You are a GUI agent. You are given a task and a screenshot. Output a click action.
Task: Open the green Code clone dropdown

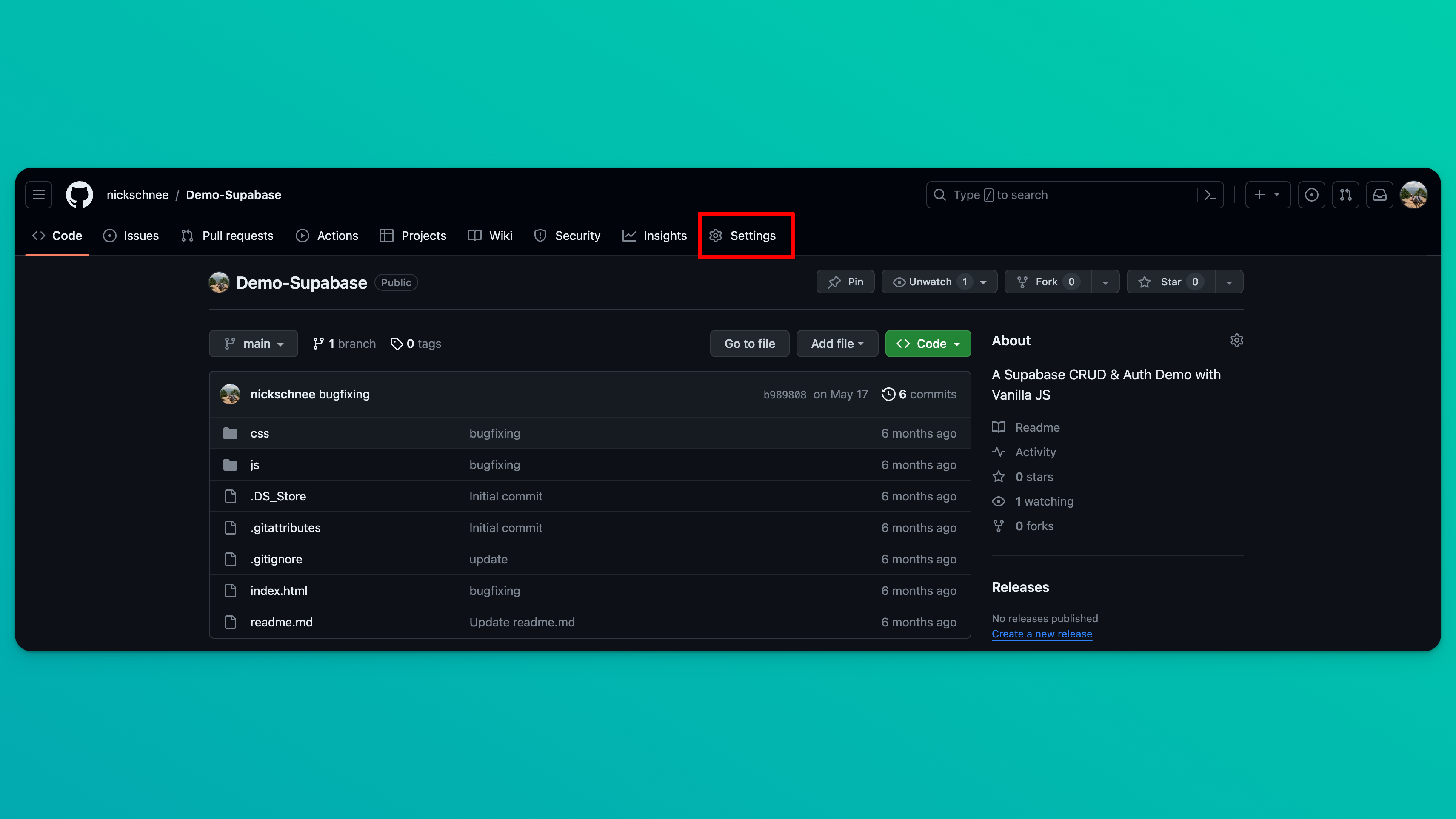click(928, 344)
